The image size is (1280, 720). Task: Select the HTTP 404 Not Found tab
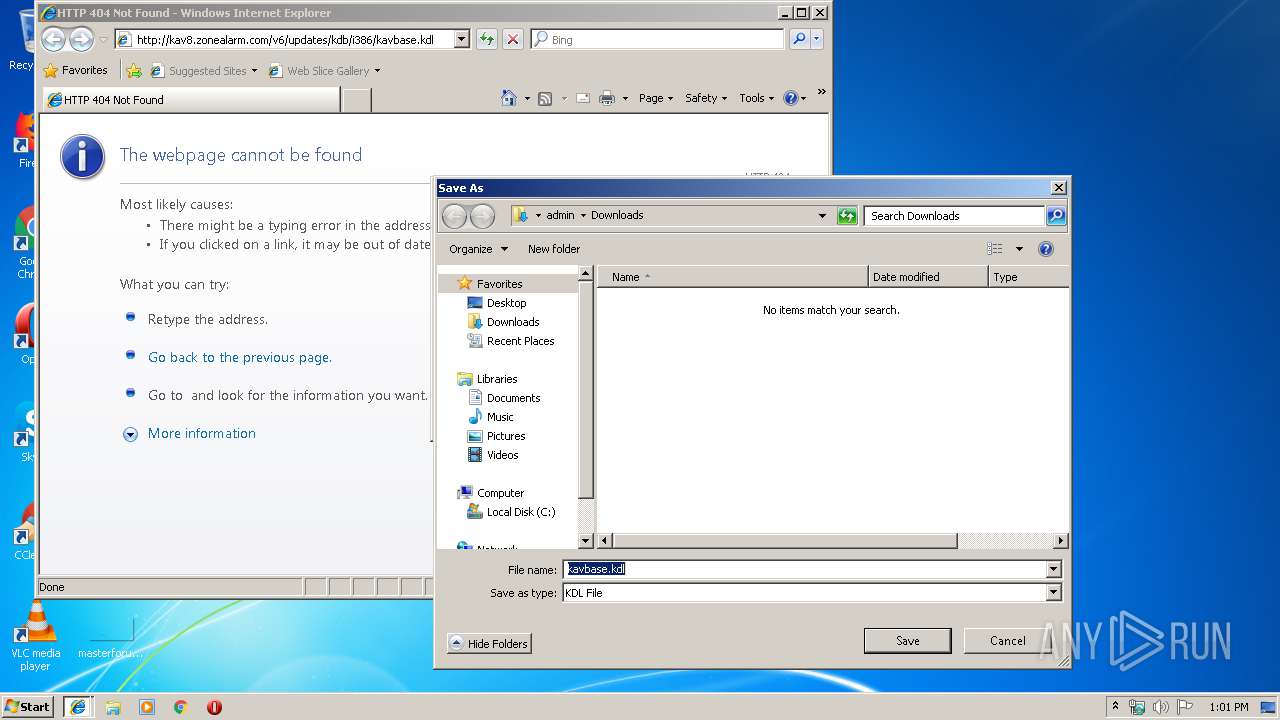pos(191,100)
